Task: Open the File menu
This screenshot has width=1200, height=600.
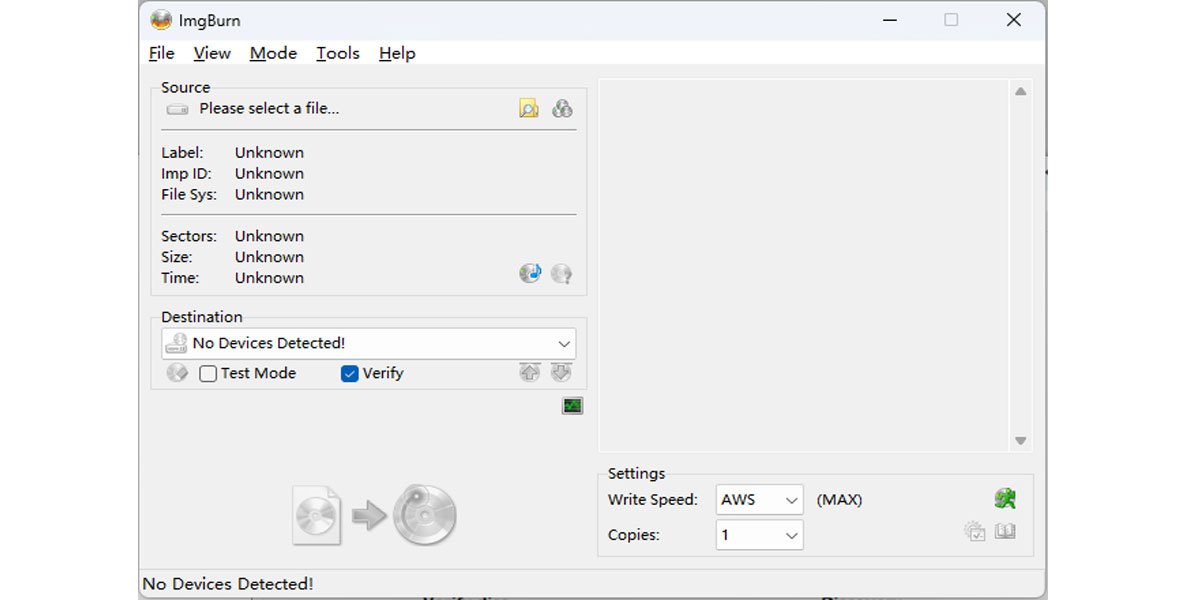Action: coord(161,53)
